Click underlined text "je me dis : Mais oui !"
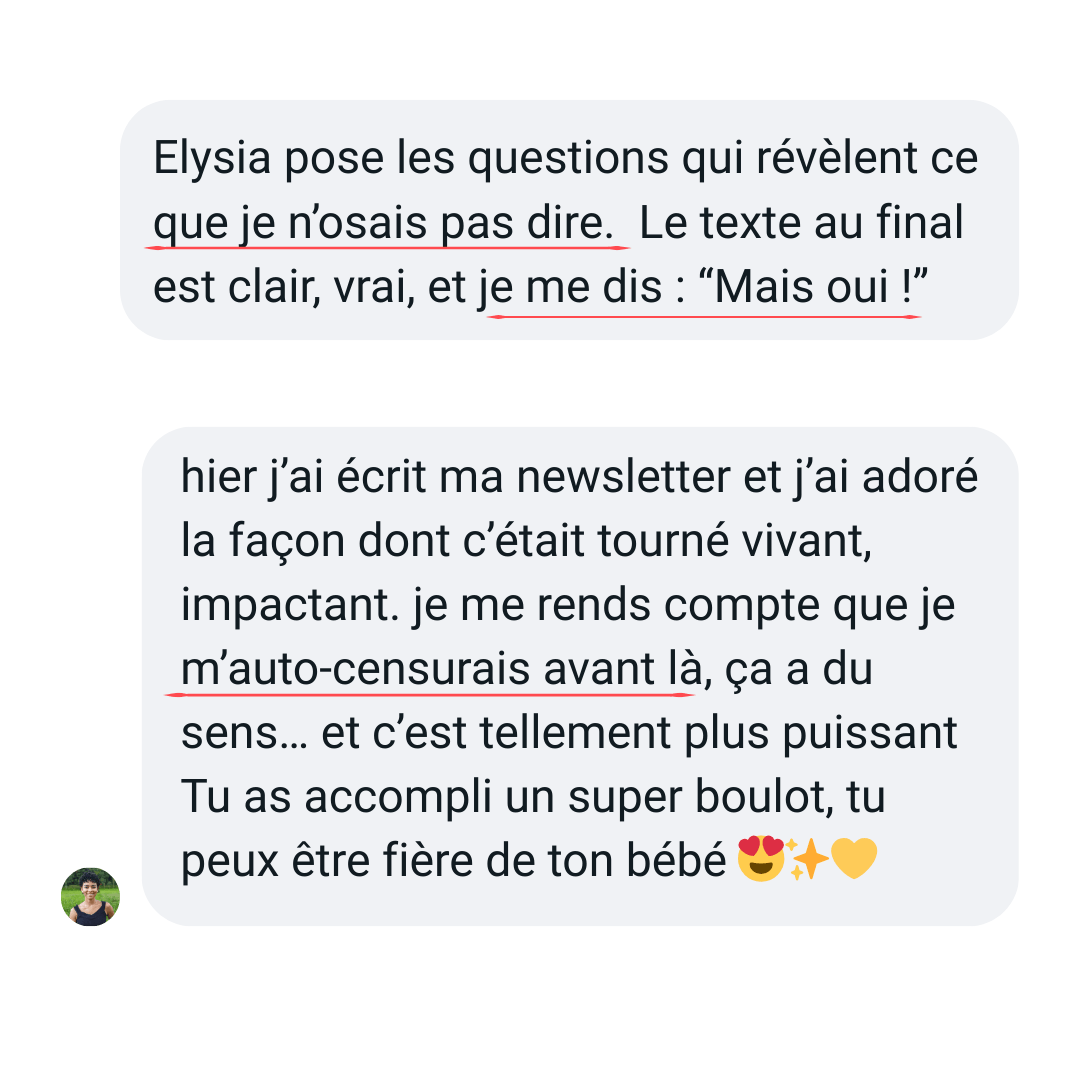 pos(703,287)
